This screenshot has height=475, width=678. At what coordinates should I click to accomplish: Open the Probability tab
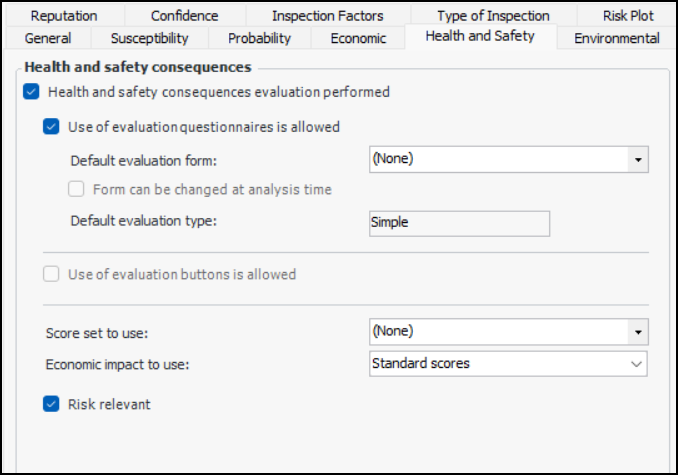259,38
